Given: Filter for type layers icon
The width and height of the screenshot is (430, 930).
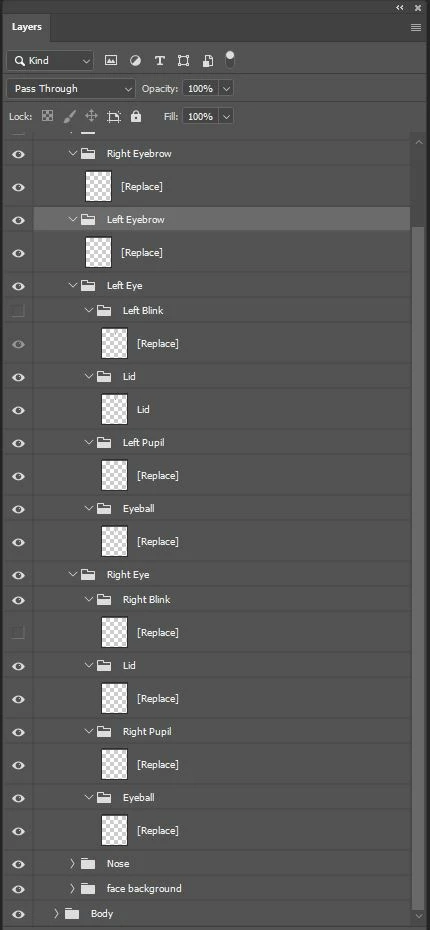Looking at the screenshot, I should coord(160,60).
